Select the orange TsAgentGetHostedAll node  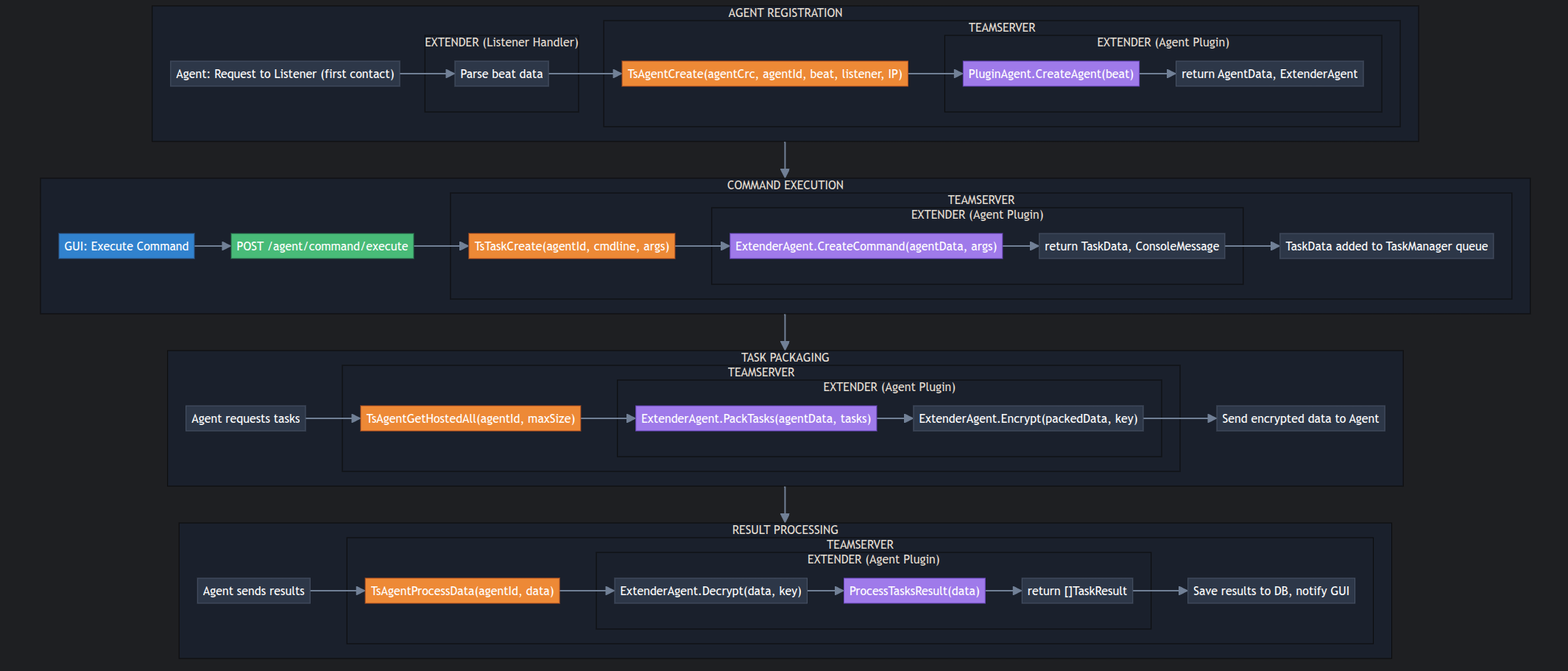[470, 418]
